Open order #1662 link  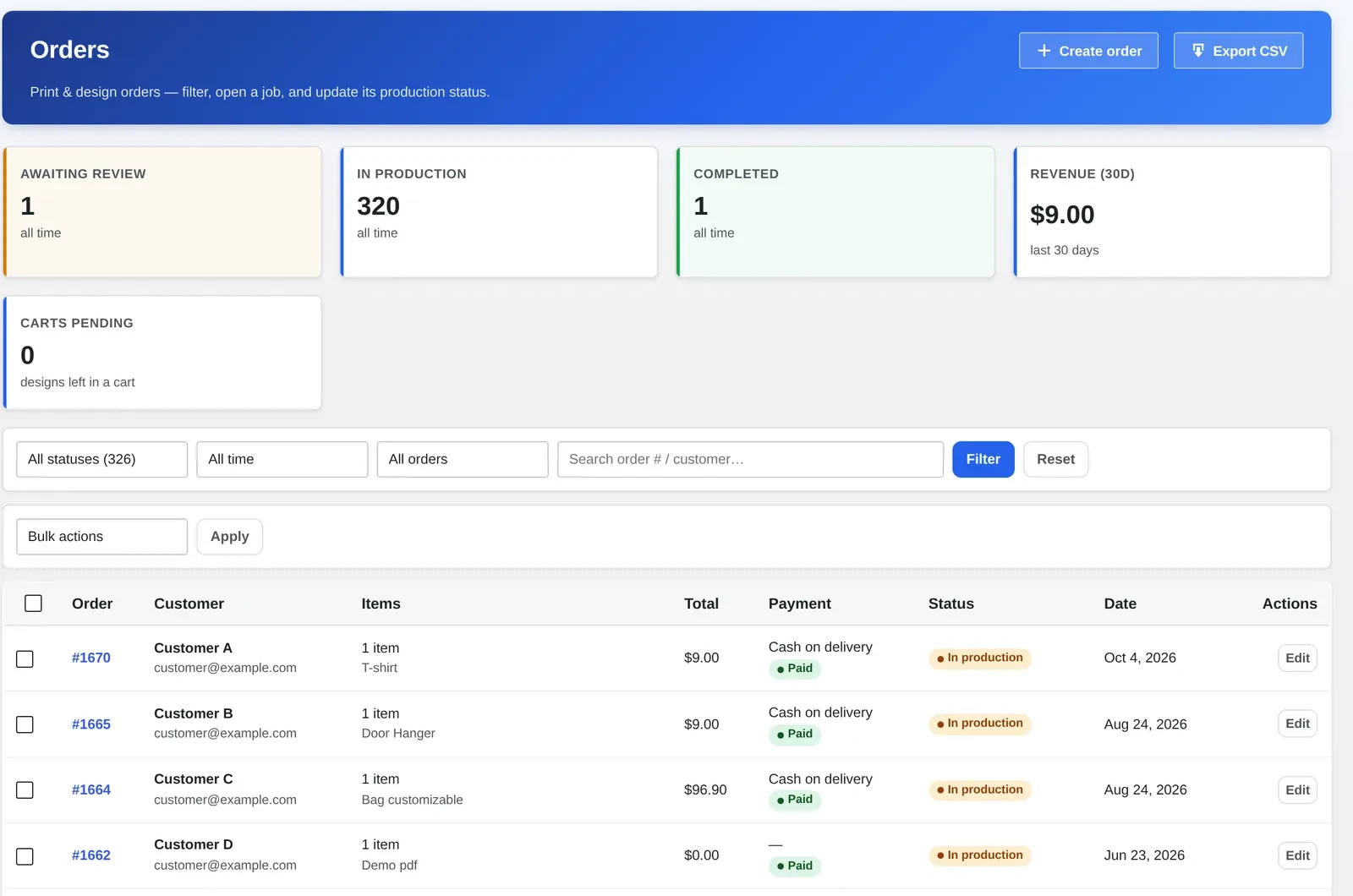91,855
